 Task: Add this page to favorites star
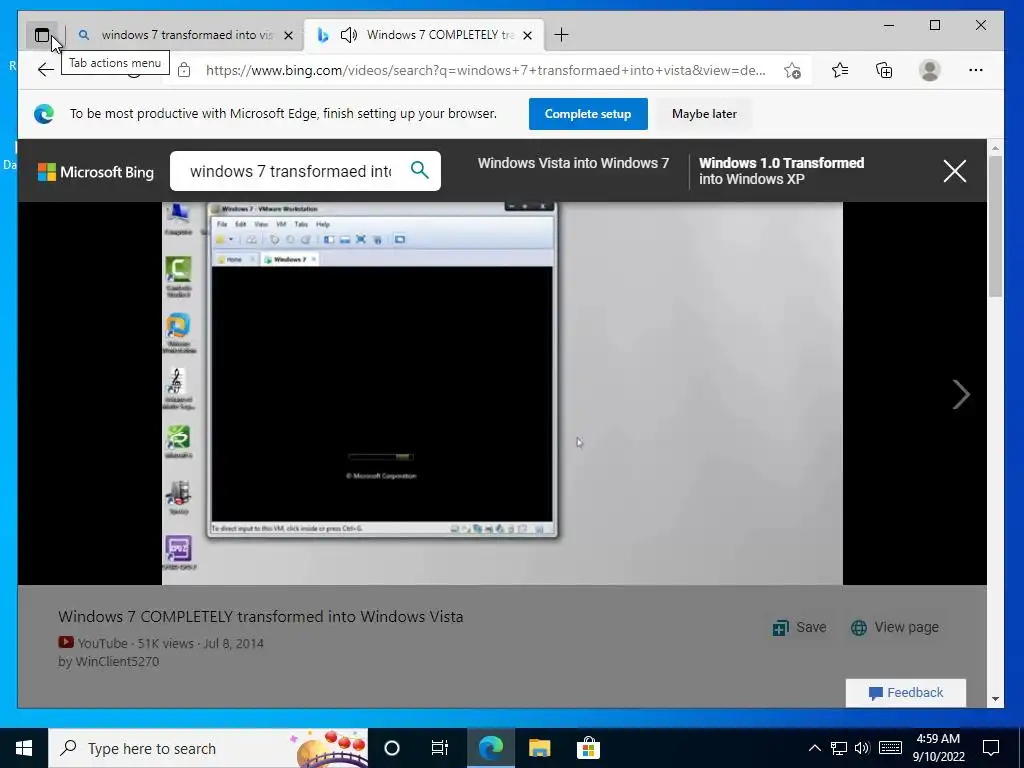[x=792, y=70]
